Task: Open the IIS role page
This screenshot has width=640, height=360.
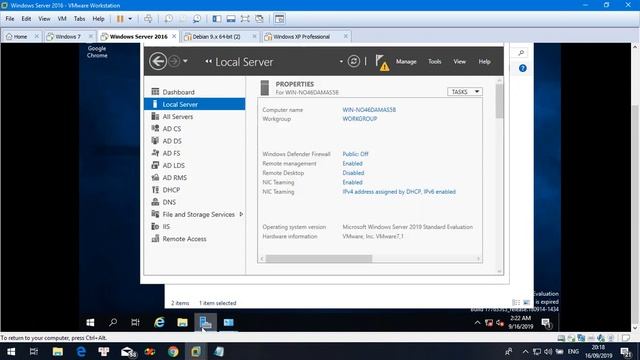Action: click(x=166, y=227)
